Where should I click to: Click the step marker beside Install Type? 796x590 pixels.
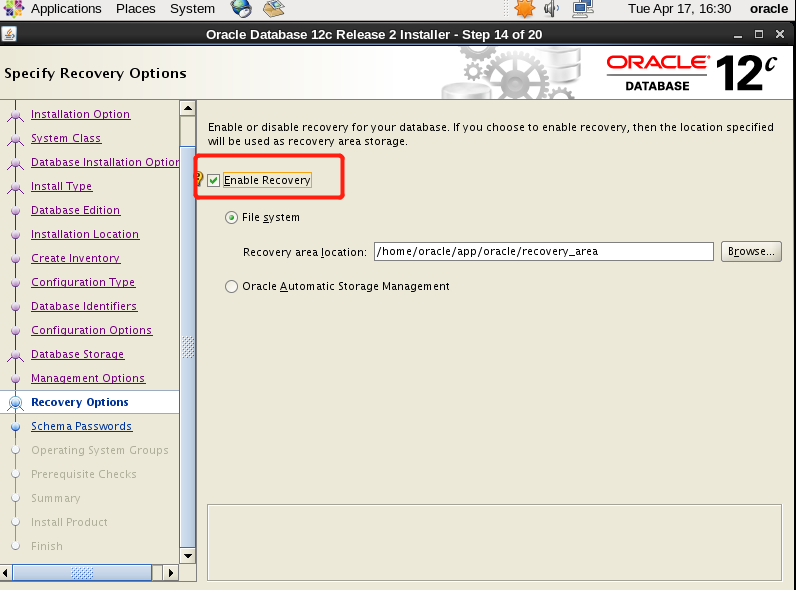click(16, 187)
